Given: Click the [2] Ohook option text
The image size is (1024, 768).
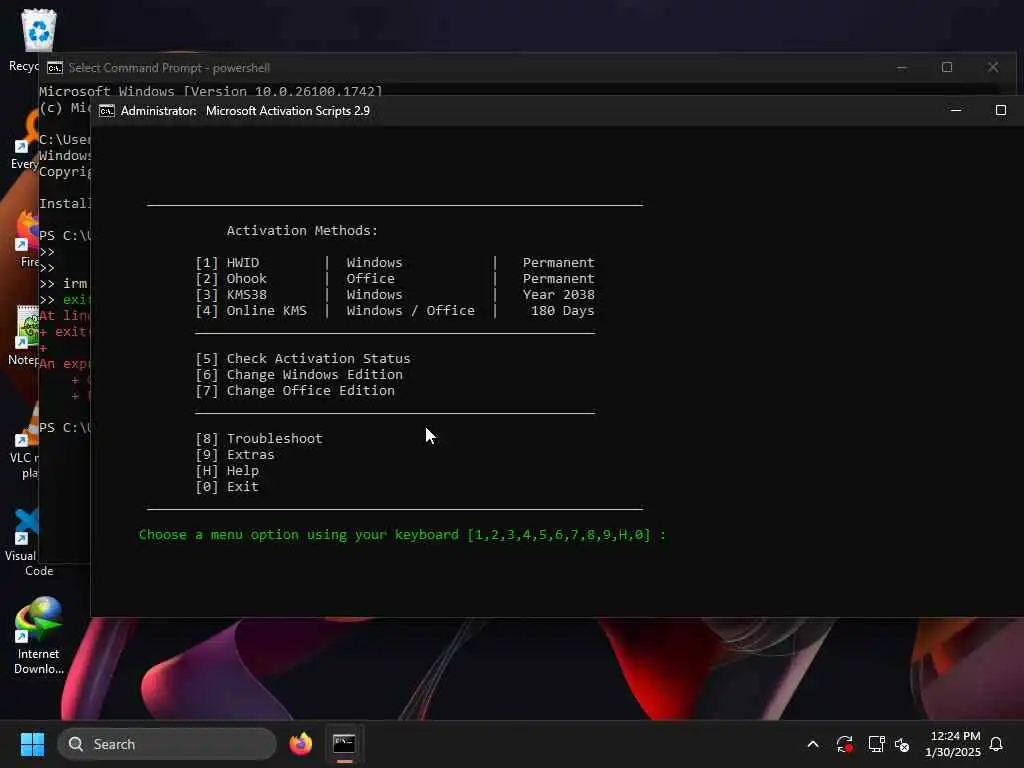Looking at the screenshot, I should (x=231, y=278).
